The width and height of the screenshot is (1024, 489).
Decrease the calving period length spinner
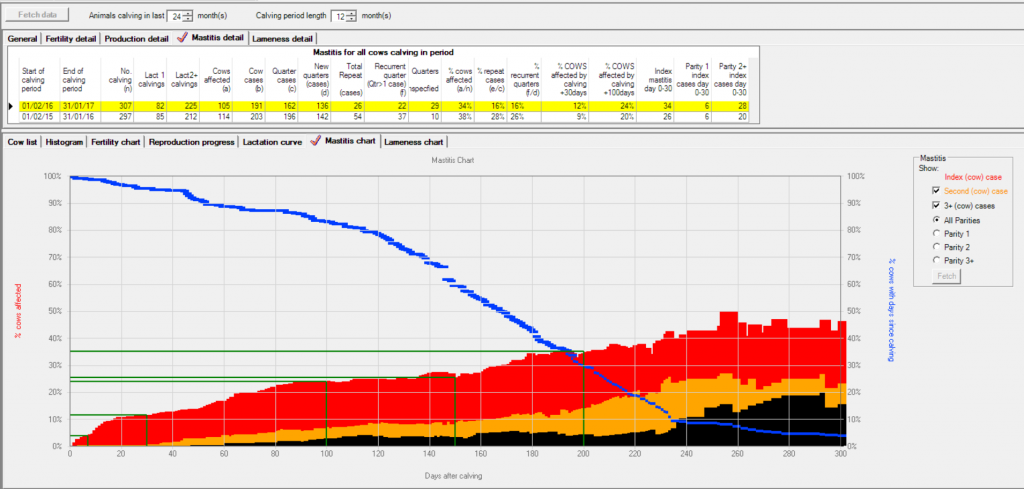pos(352,20)
